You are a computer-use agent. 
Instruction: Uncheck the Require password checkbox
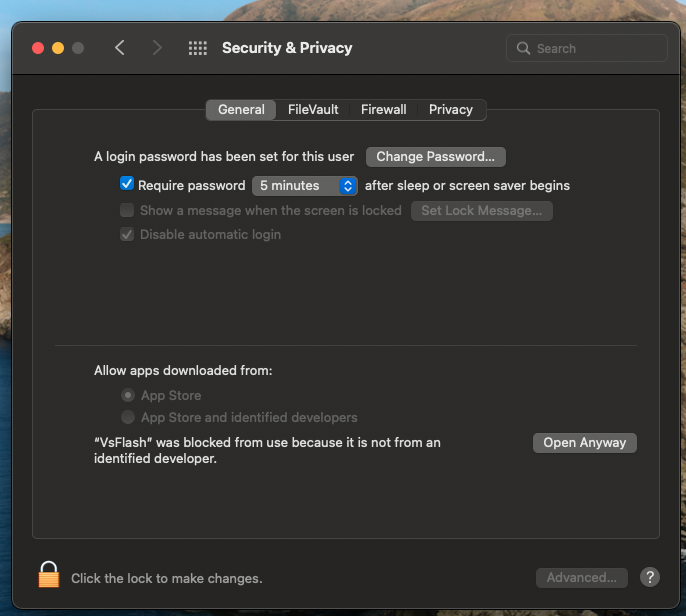[x=127, y=184]
